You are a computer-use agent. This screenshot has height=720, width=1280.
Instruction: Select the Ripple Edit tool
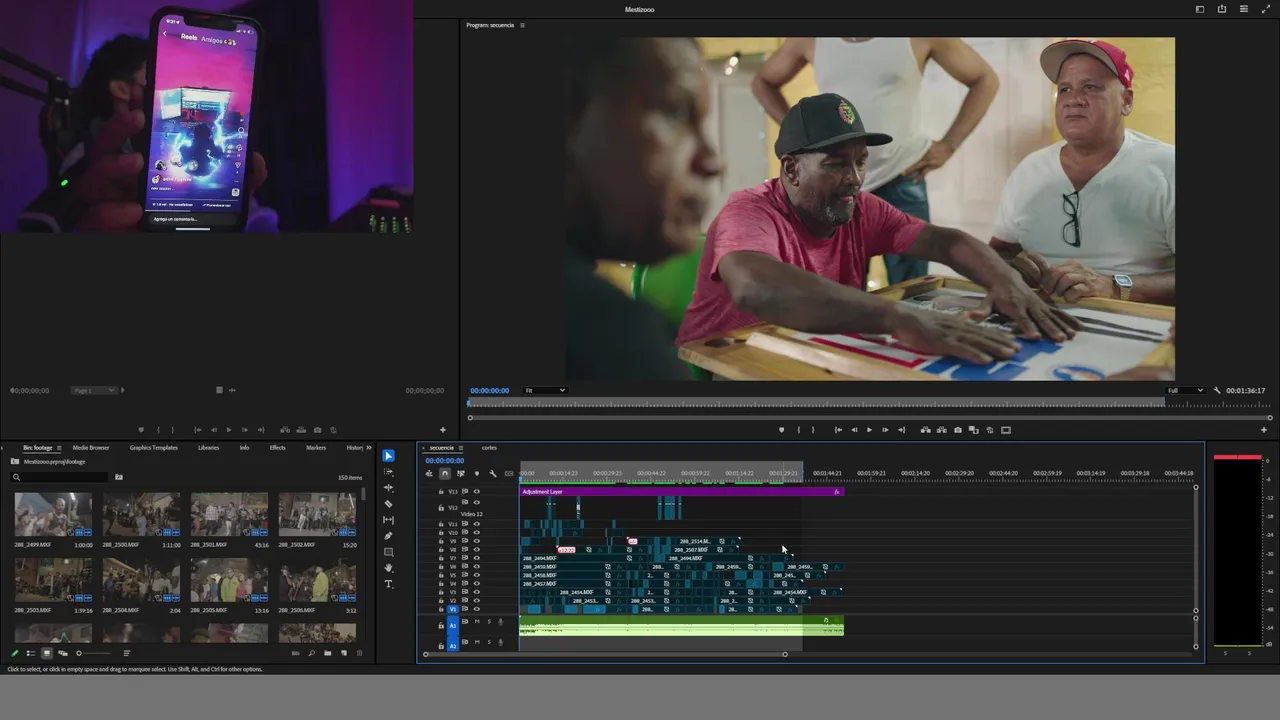[389, 488]
